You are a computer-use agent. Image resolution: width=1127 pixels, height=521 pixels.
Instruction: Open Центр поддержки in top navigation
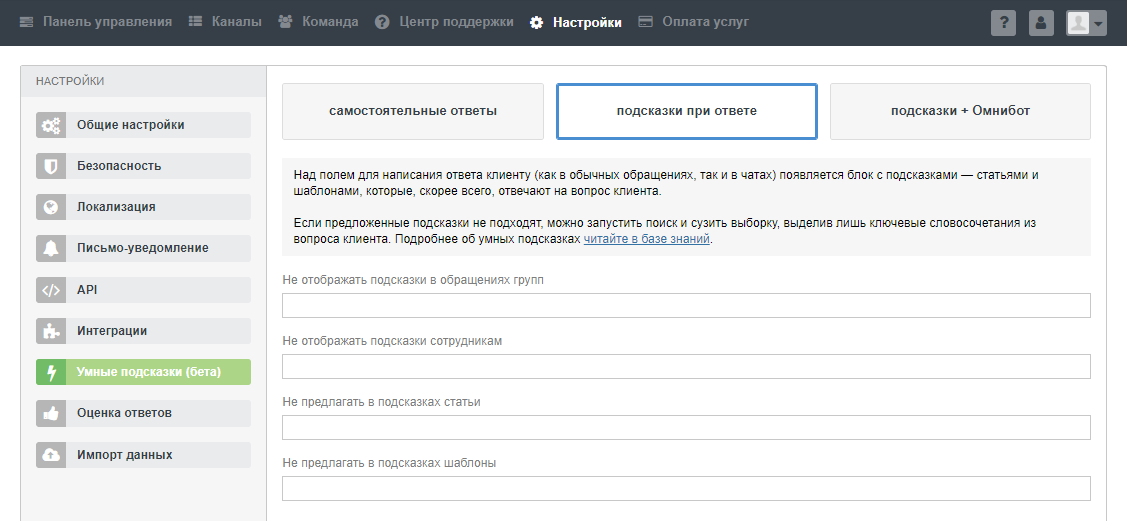(444, 22)
